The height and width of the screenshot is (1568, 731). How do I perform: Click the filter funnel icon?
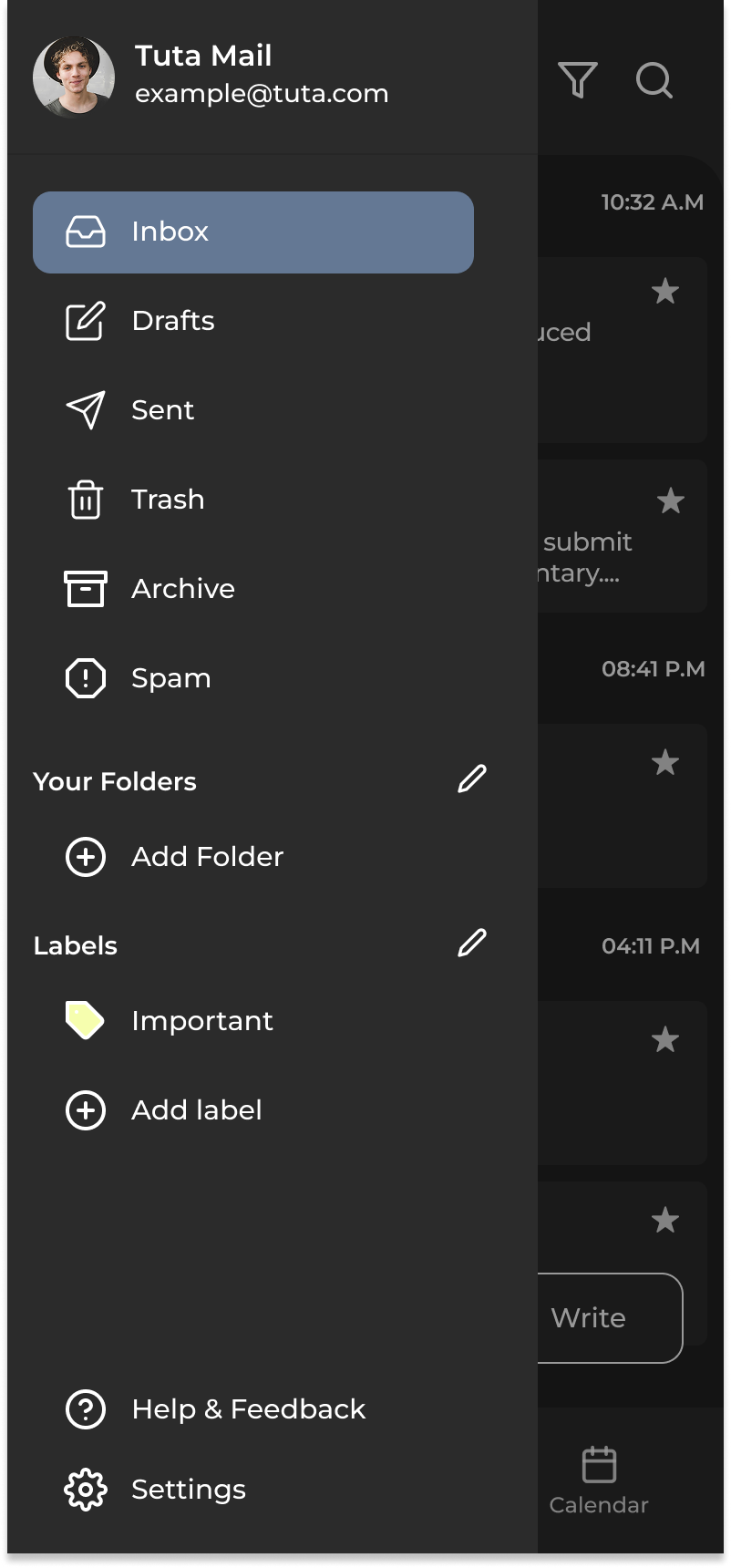click(x=578, y=80)
